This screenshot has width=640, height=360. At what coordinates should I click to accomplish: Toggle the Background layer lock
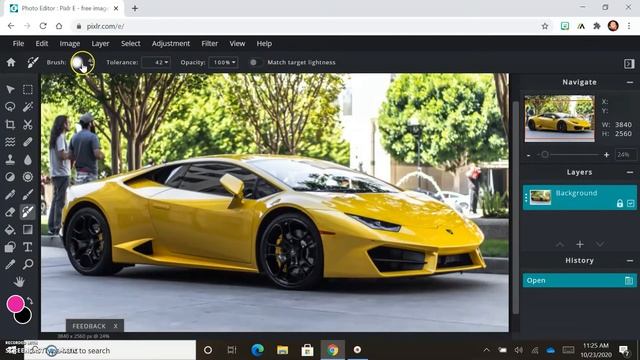click(x=620, y=203)
